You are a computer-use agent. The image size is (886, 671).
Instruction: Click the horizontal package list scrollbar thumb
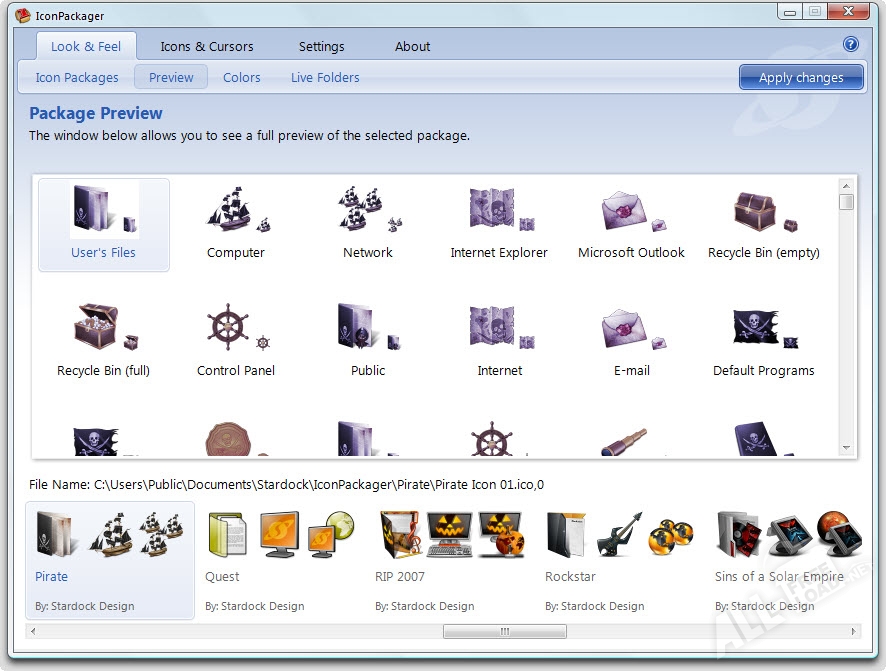click(504, 631)
